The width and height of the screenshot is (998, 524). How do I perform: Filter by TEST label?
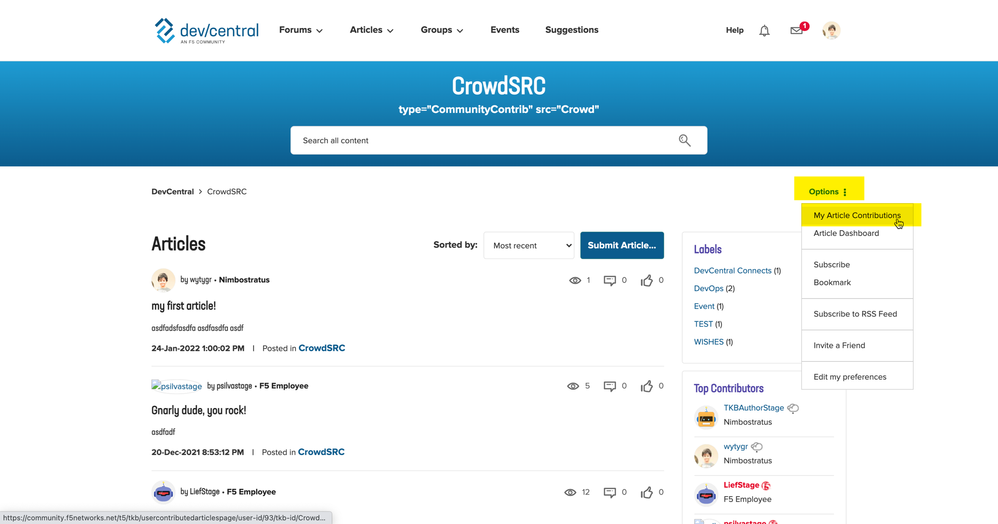tap(703, 324)
